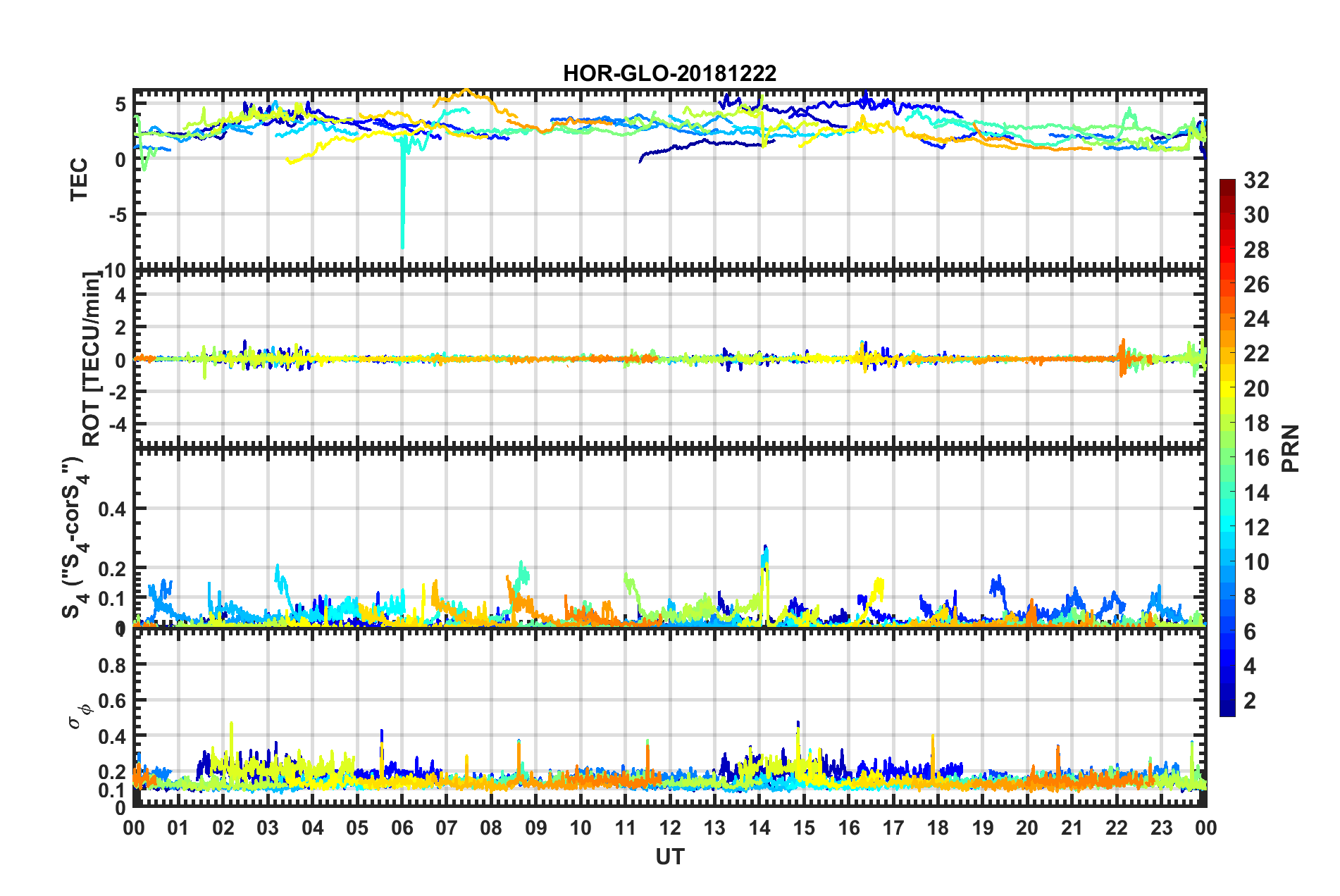Select the 12 tick on PRN colorbar
This screenshot has width=1340, height=896.
coord(1256,528)
